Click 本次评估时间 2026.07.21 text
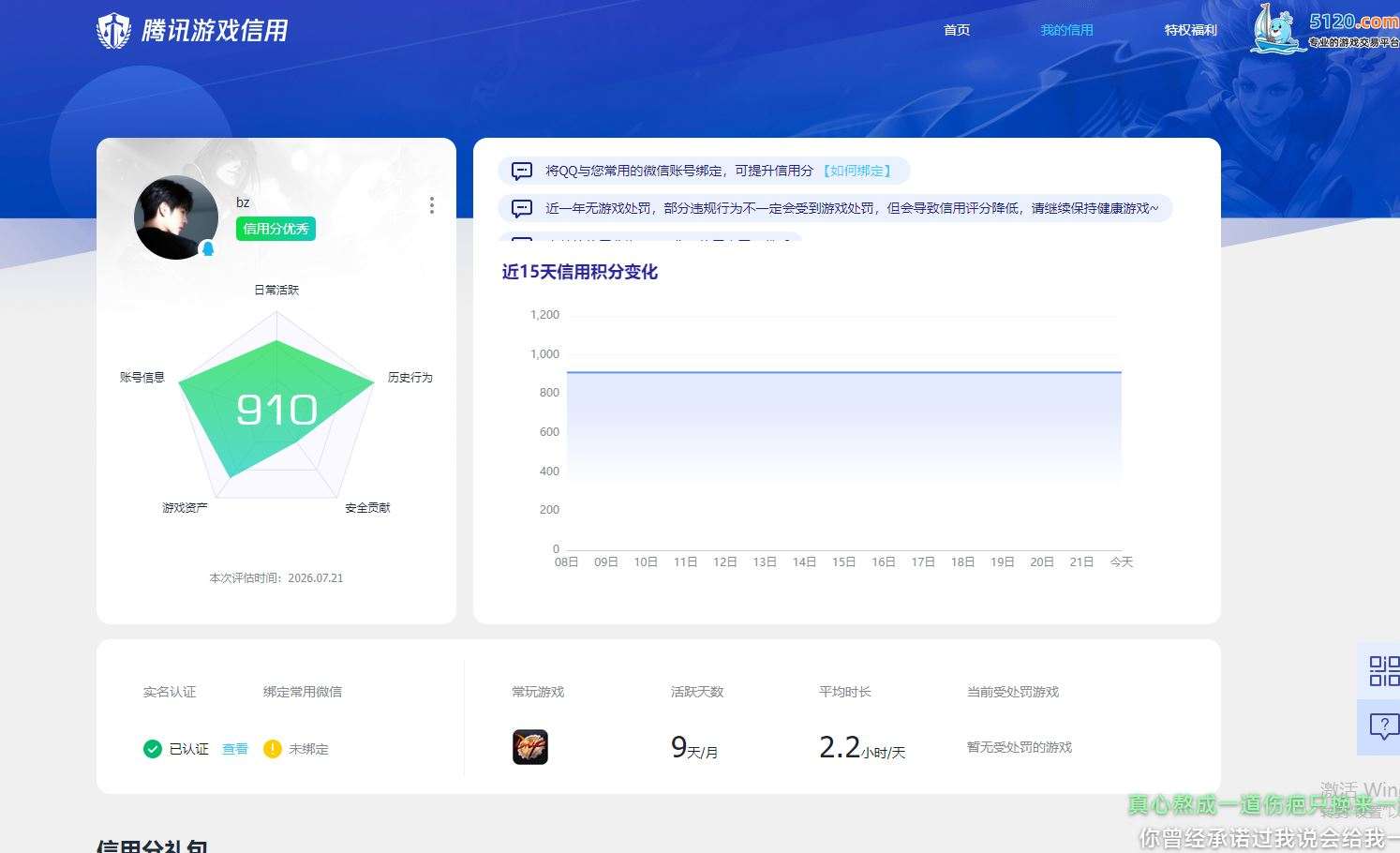 coord(276,578)
